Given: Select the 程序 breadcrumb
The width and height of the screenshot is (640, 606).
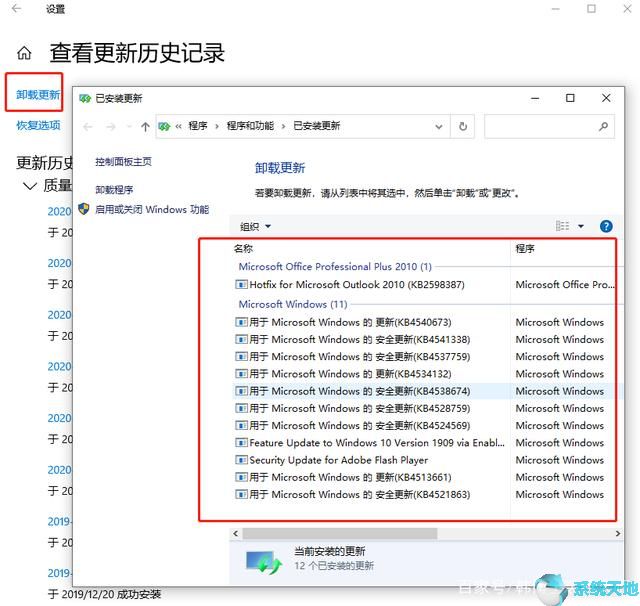Looking at the screenshot, I should click(198, 126).
